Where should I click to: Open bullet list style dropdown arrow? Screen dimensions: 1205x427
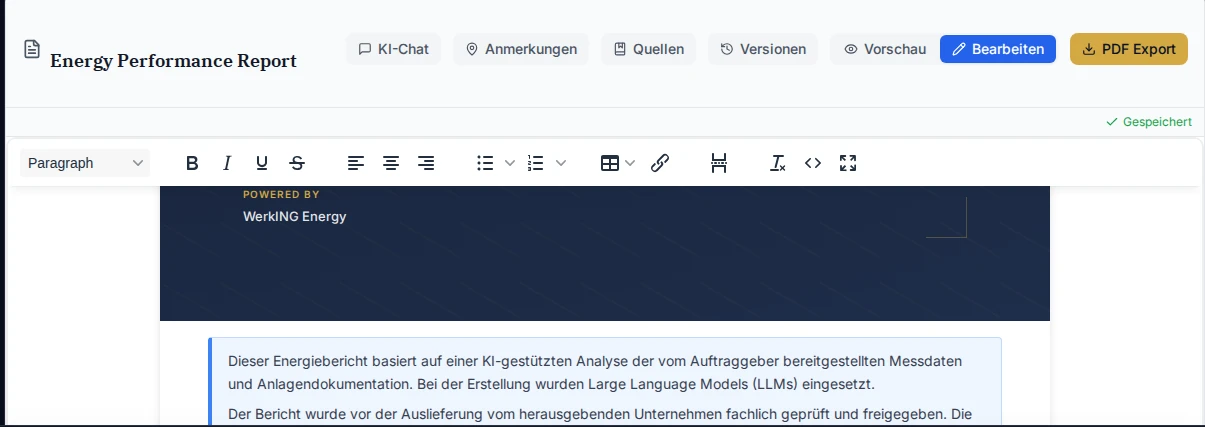point(510,163)
